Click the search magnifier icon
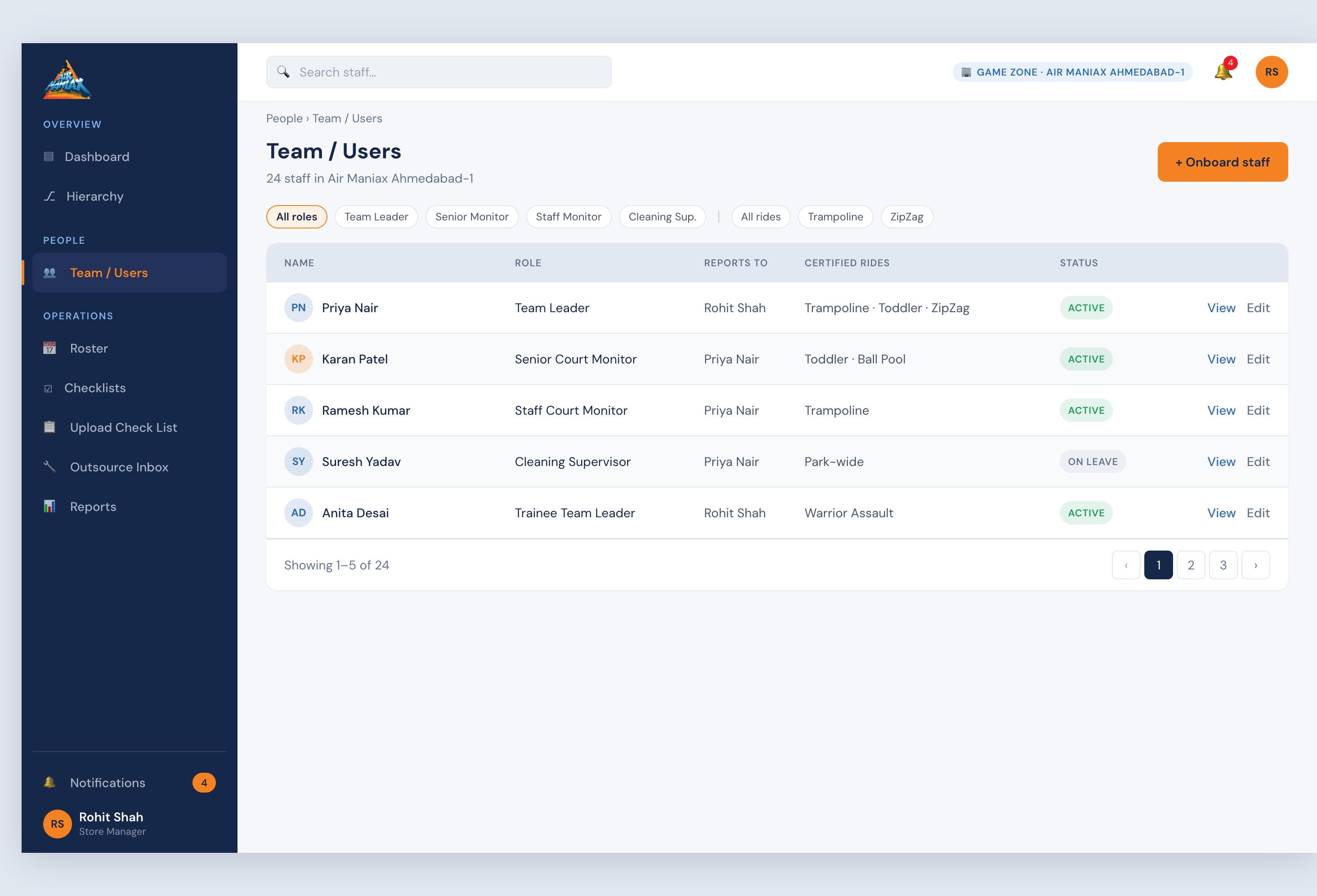Viewport: 1317px width, 896px height. pyautogui.click(x=283, y=72)
